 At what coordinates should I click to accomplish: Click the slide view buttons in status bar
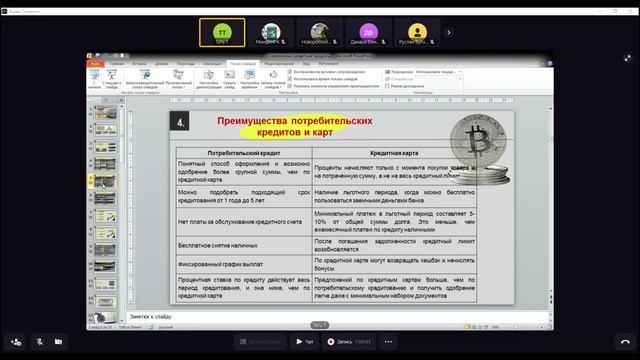pyautogui.click(x=476, y=327)
